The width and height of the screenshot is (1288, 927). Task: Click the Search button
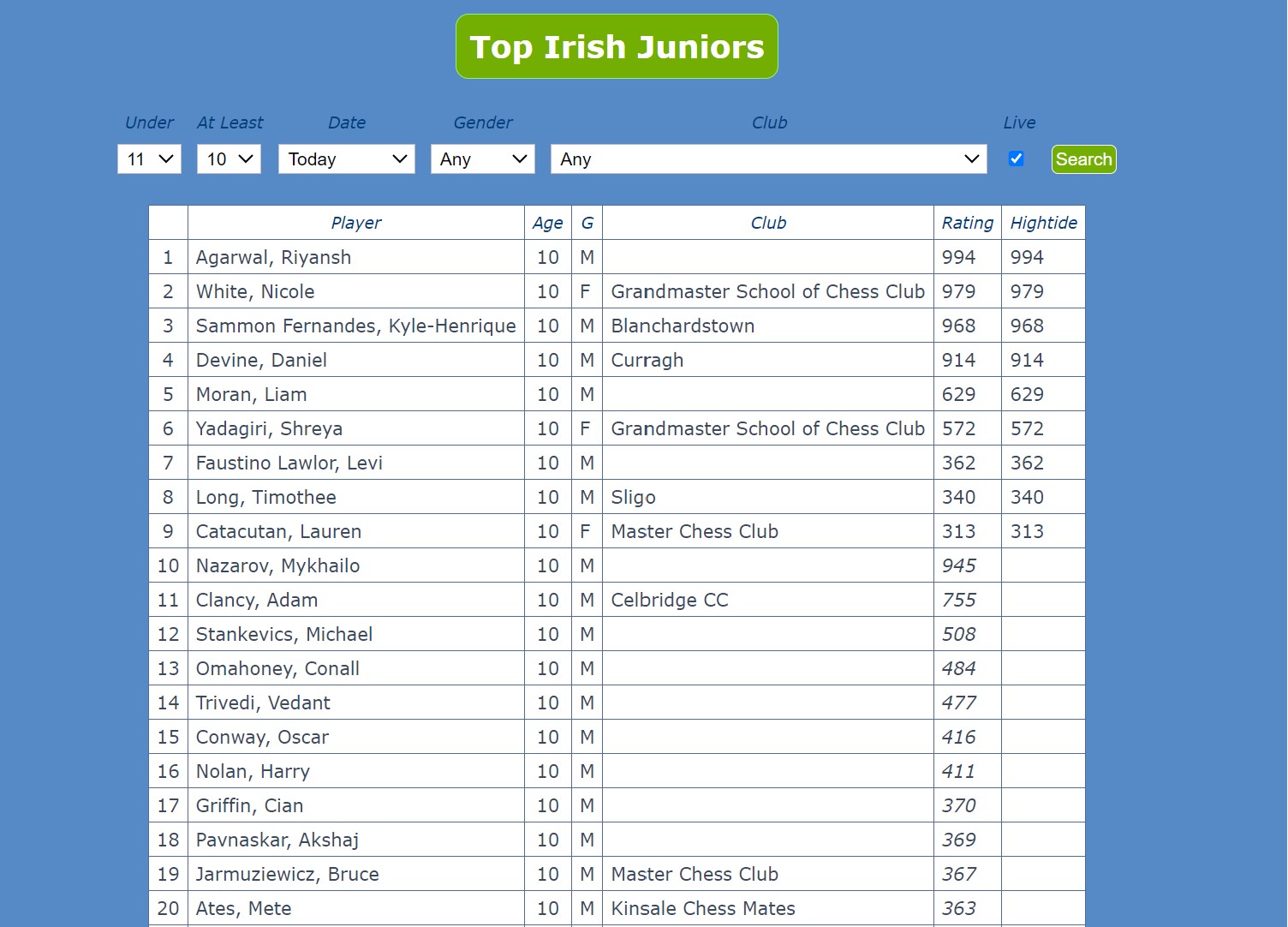point(1083,159)
